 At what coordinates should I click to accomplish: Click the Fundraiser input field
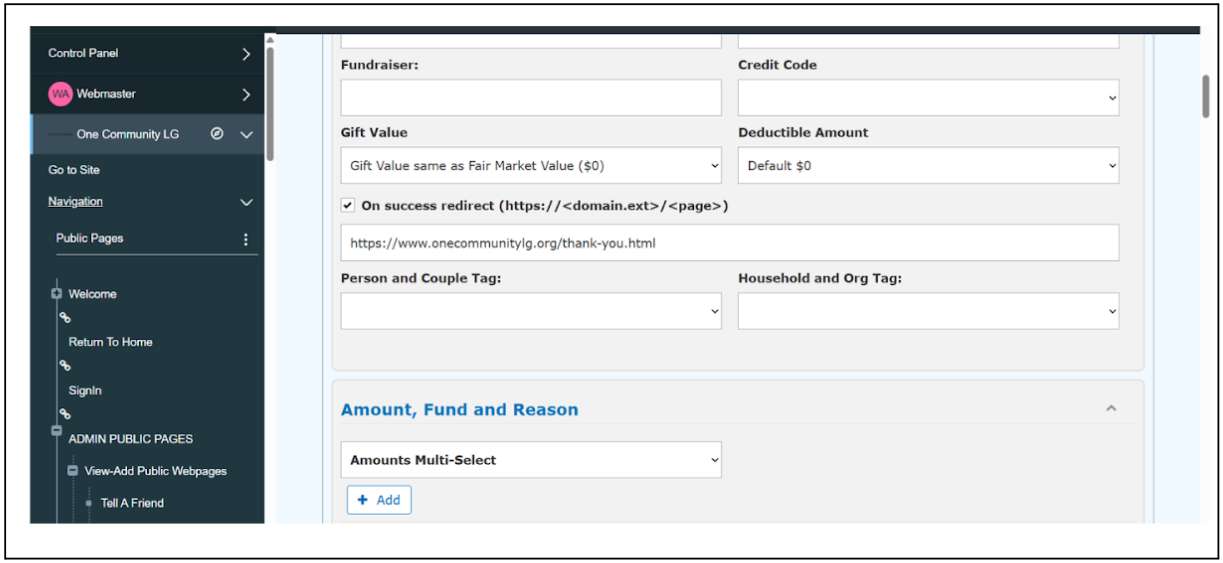[531, 98]
